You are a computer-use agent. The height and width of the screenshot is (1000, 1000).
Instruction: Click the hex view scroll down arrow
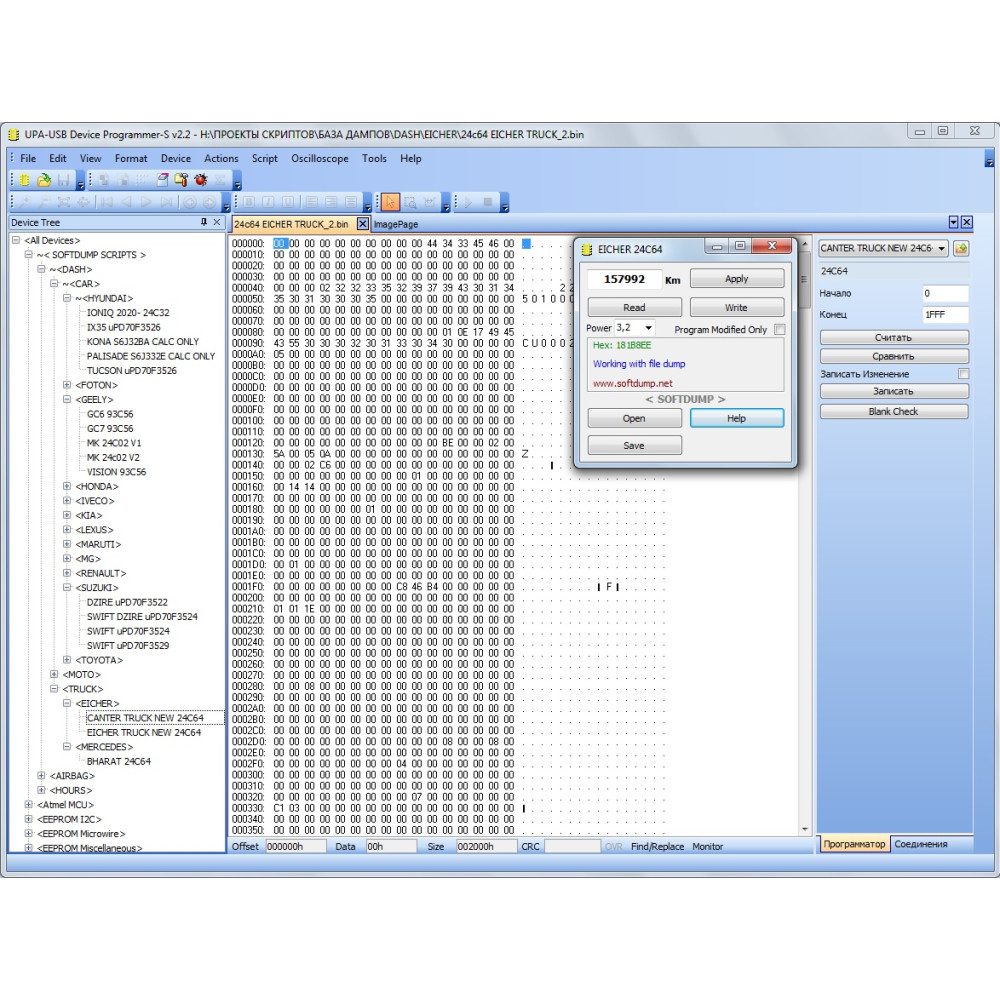[x=805, y=830]
